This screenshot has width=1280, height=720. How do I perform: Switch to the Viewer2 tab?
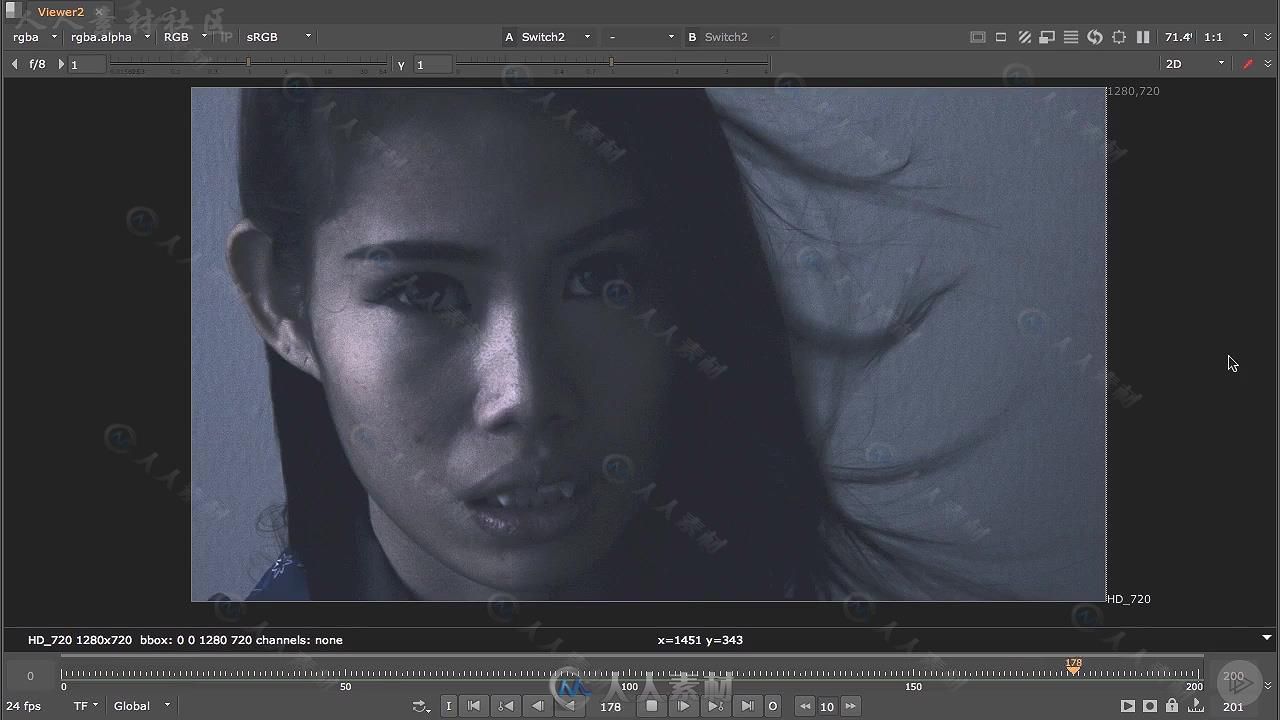[x=61, y=12]
